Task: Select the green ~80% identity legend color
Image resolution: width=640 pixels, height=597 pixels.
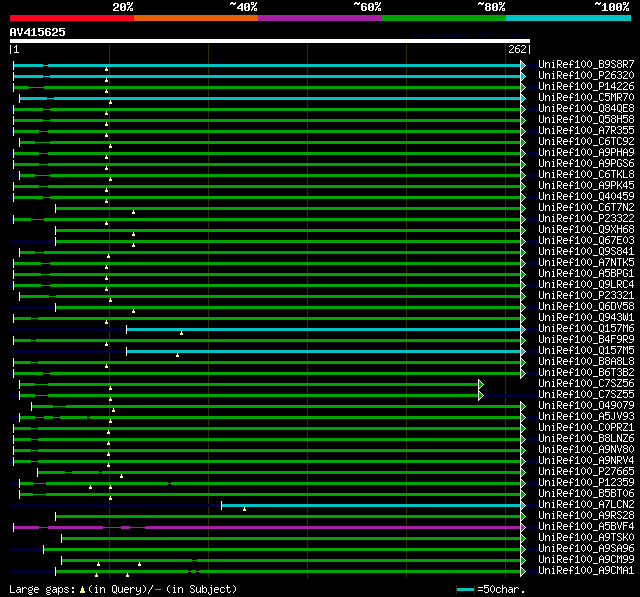Action: pos(443,17)
